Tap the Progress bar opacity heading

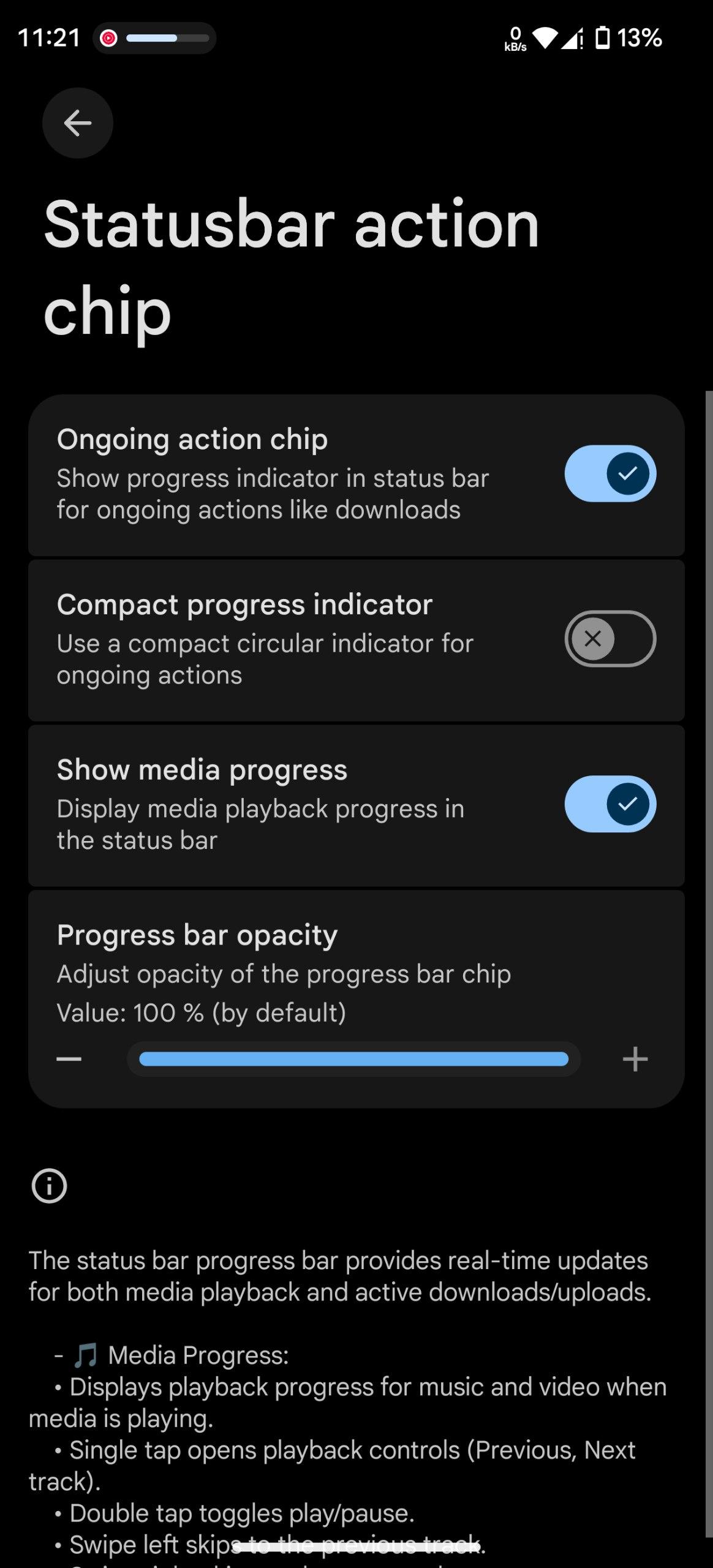[x=197, y=935]
